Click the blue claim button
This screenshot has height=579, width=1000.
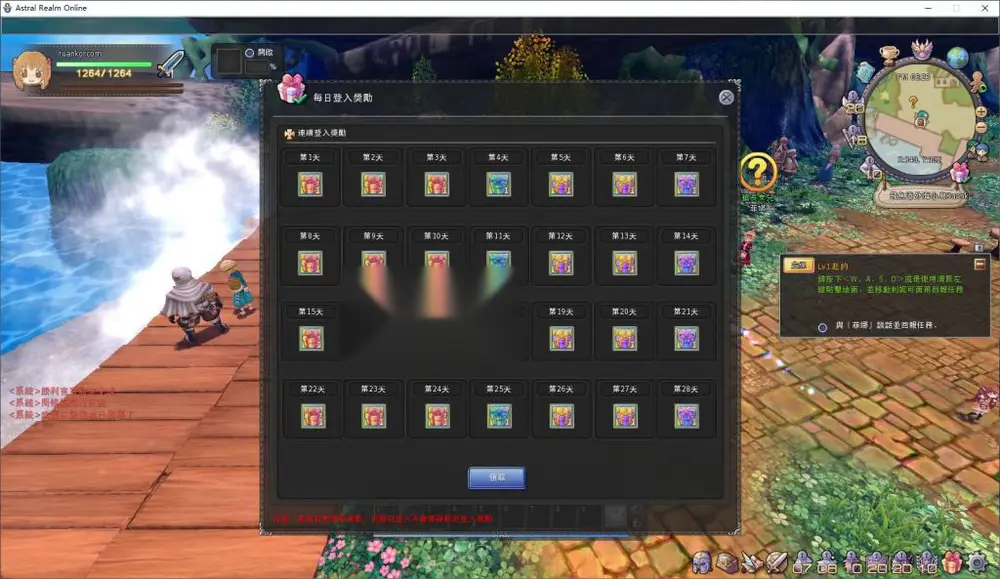tap(497, 478)
